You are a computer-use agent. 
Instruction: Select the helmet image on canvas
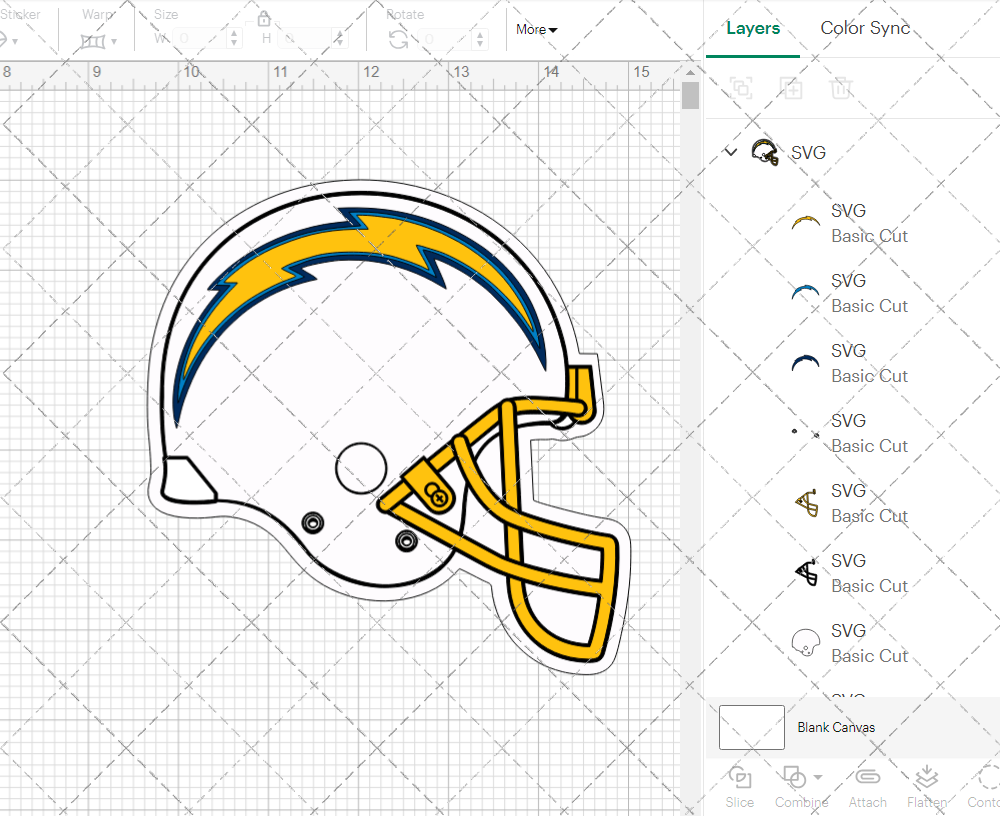(388, 427)
